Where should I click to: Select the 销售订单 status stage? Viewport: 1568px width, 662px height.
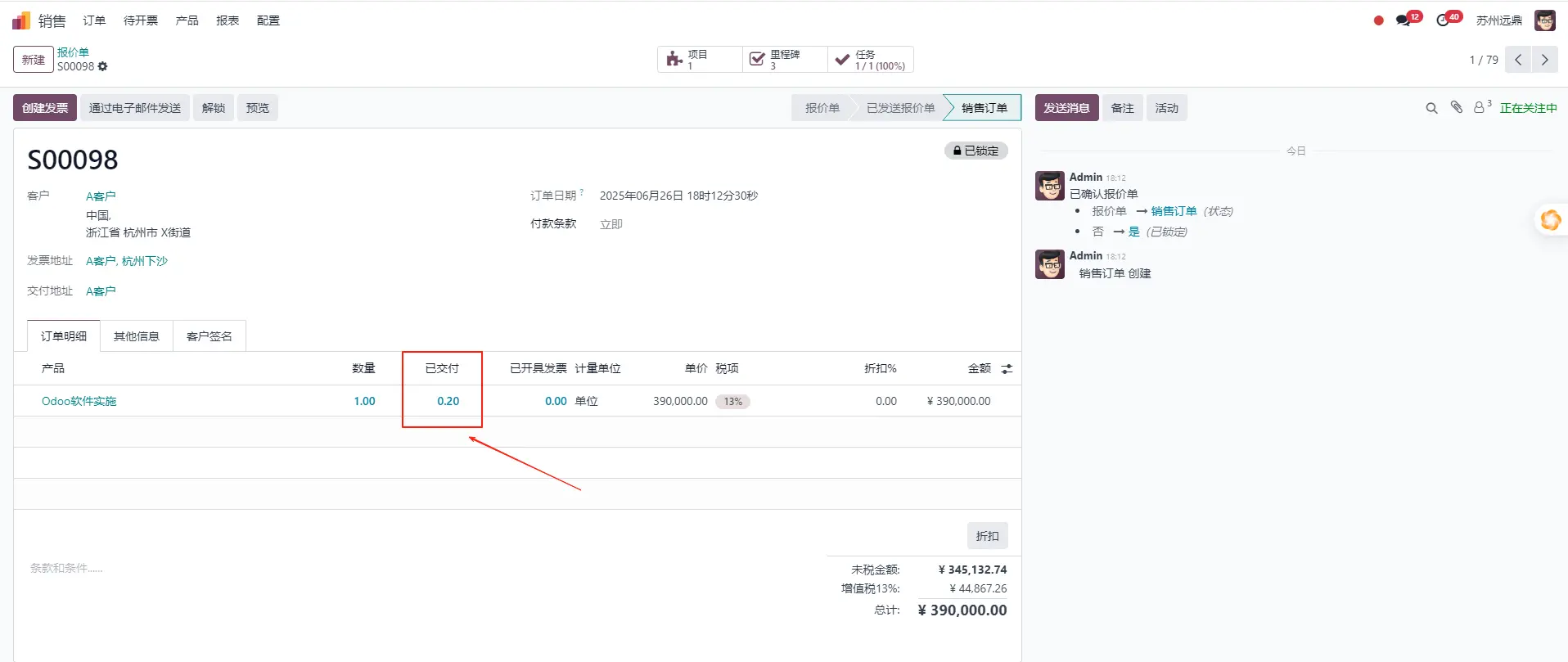[985, 108]
